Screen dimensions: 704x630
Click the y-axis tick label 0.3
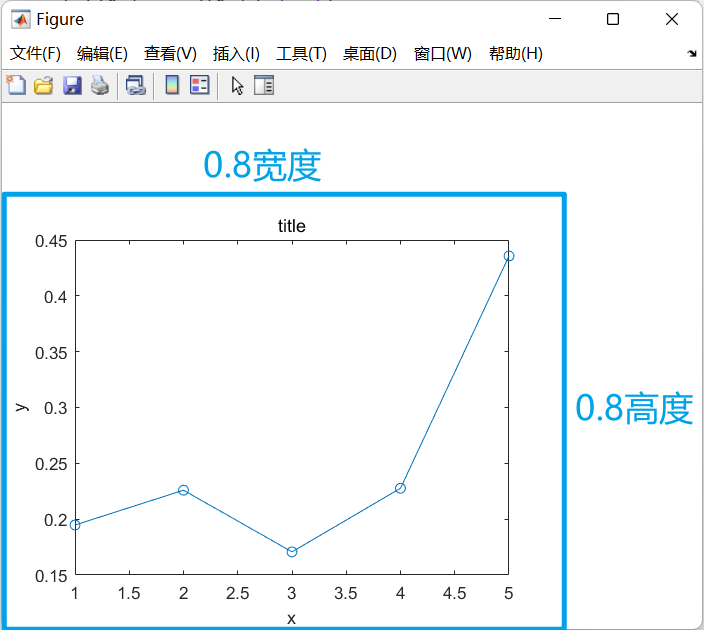coord(56,408)
